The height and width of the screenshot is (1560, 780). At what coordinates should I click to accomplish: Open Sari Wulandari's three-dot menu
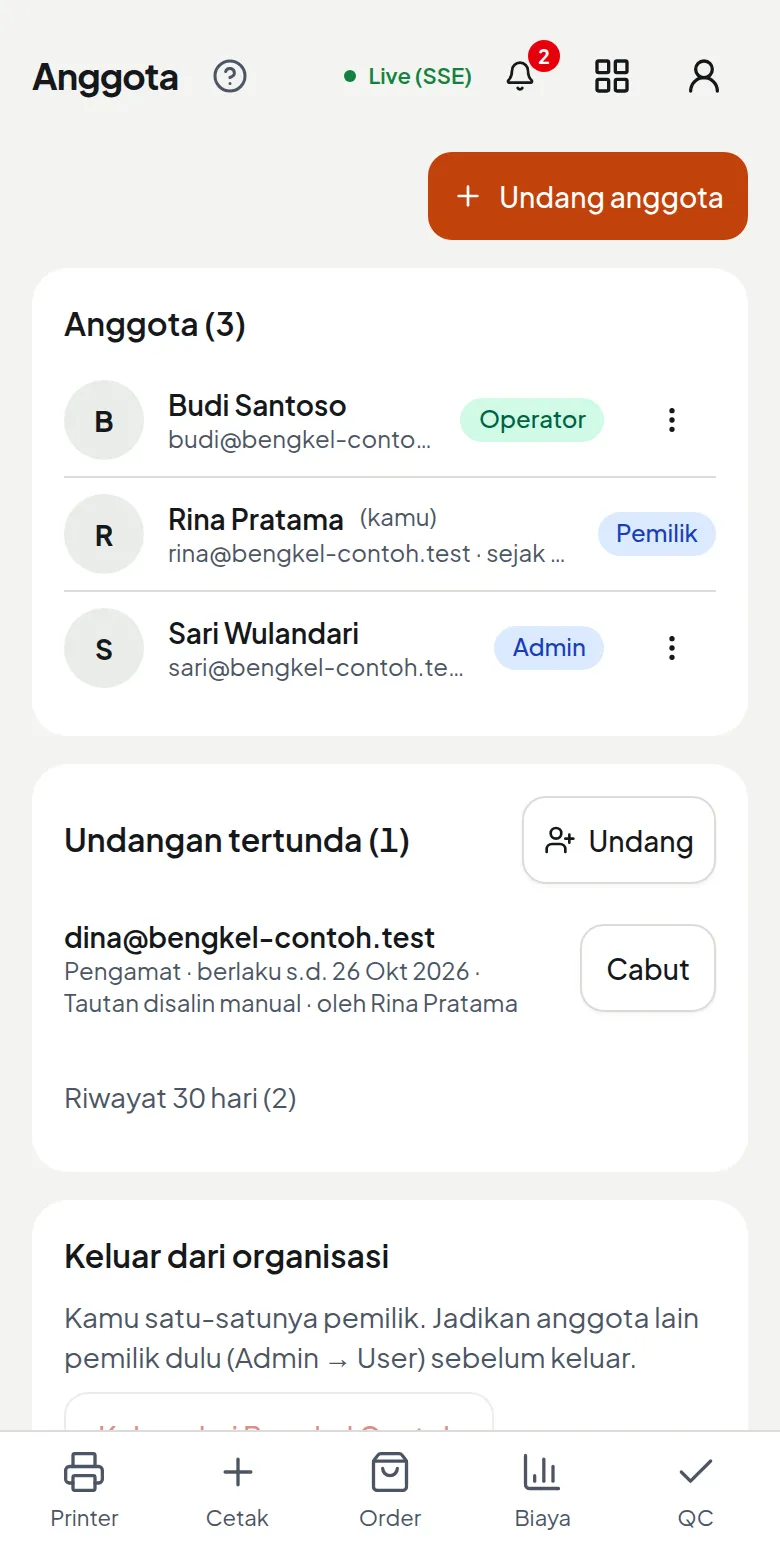click(x=672, y=648)
